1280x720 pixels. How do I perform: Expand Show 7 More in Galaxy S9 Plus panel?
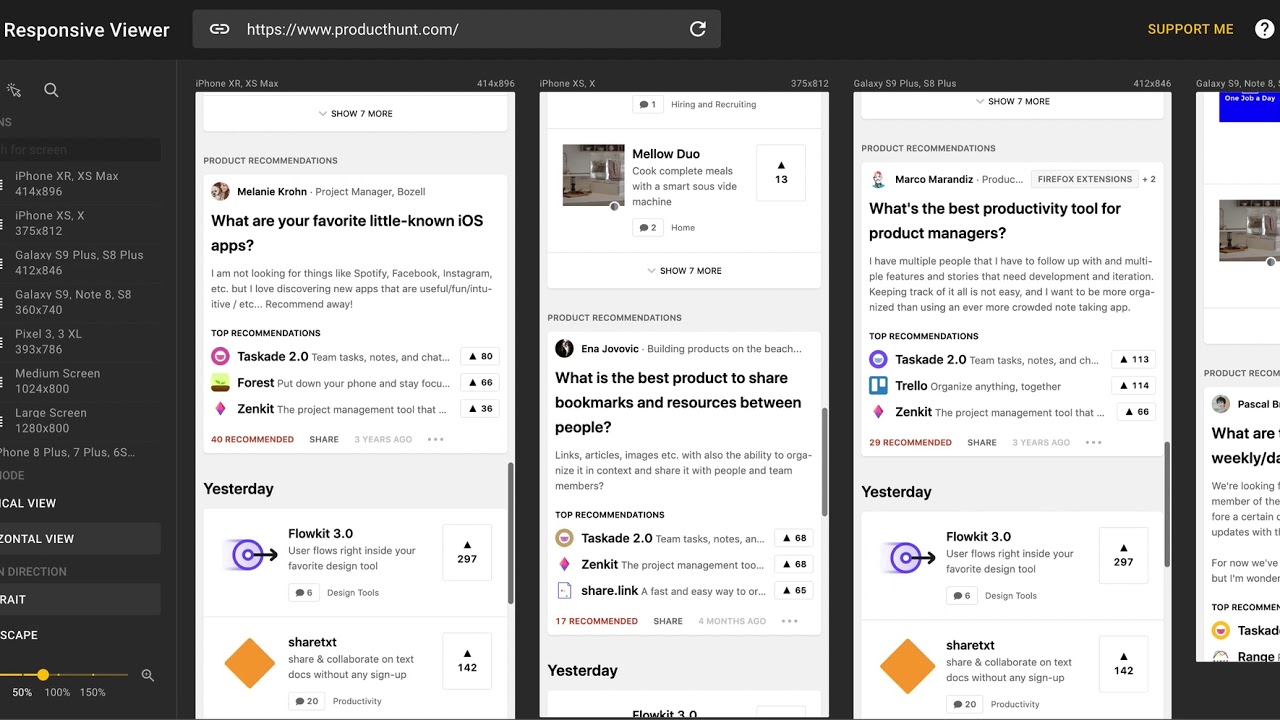(1012, 101)
